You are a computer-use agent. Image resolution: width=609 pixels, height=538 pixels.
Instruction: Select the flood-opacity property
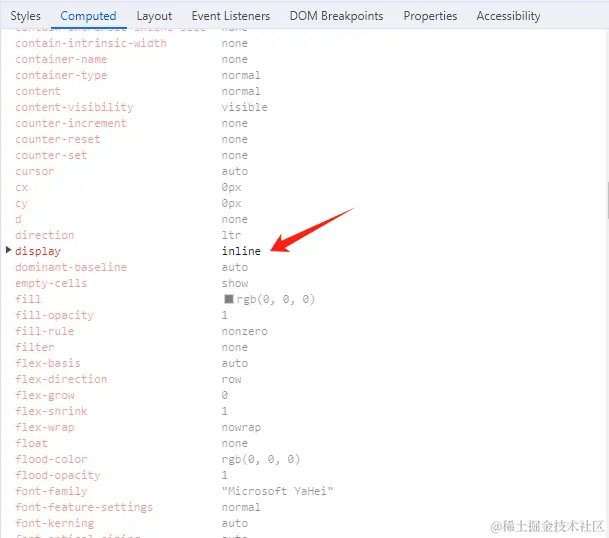coord(58,475)
